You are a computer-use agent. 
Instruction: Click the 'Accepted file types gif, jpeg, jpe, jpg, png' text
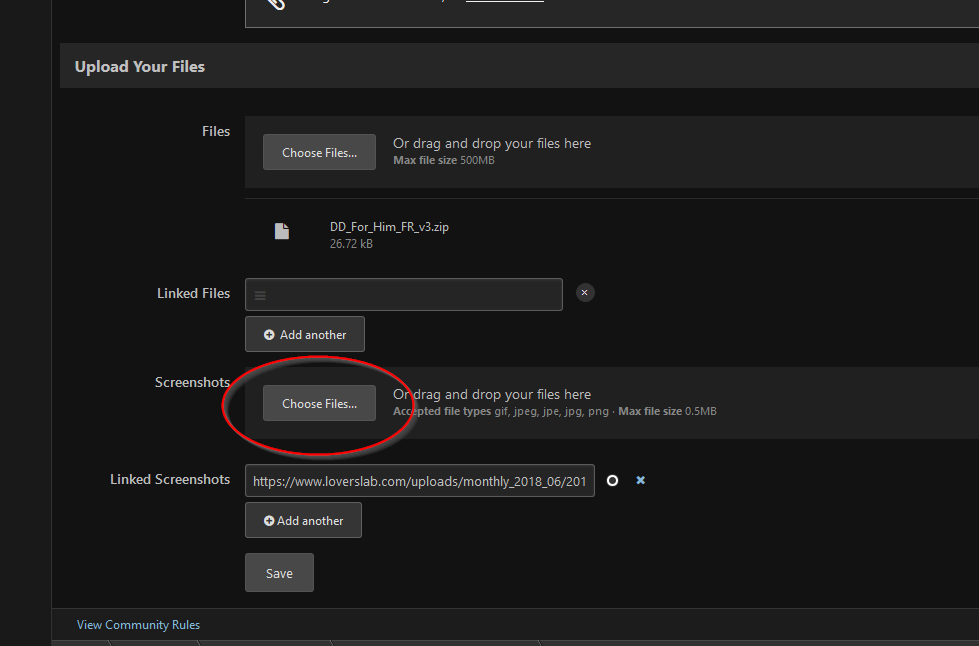[501, 411]
